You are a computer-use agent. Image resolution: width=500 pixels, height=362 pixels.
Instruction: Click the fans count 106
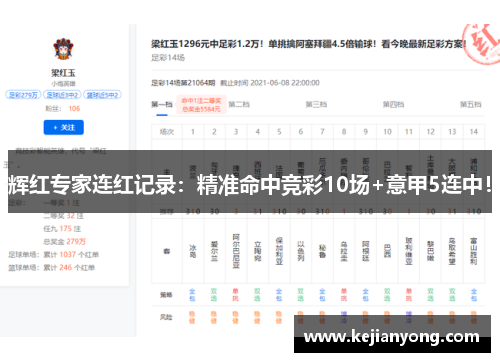[74, 108]
